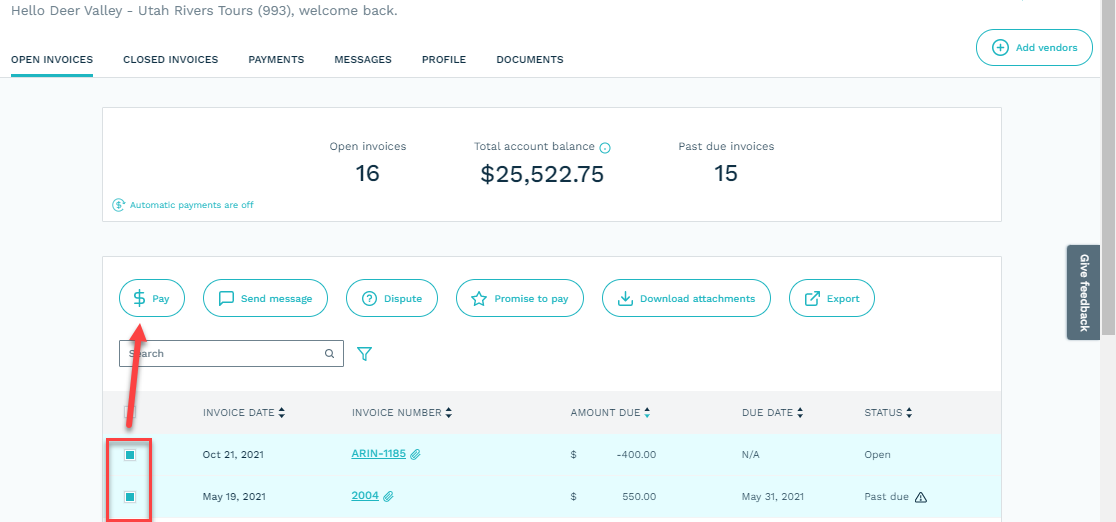Toggle the select-all header checkbox

(130, 413)
